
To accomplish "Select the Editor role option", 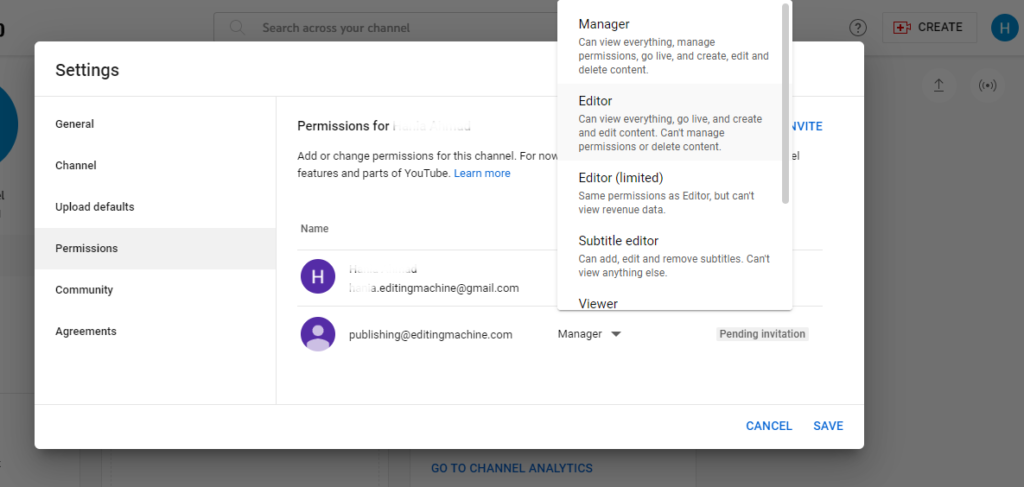I will click(669, 122).
